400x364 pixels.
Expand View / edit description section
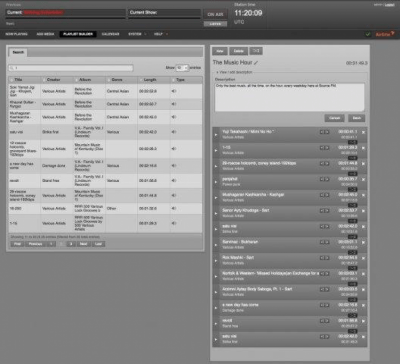(234, 72)
